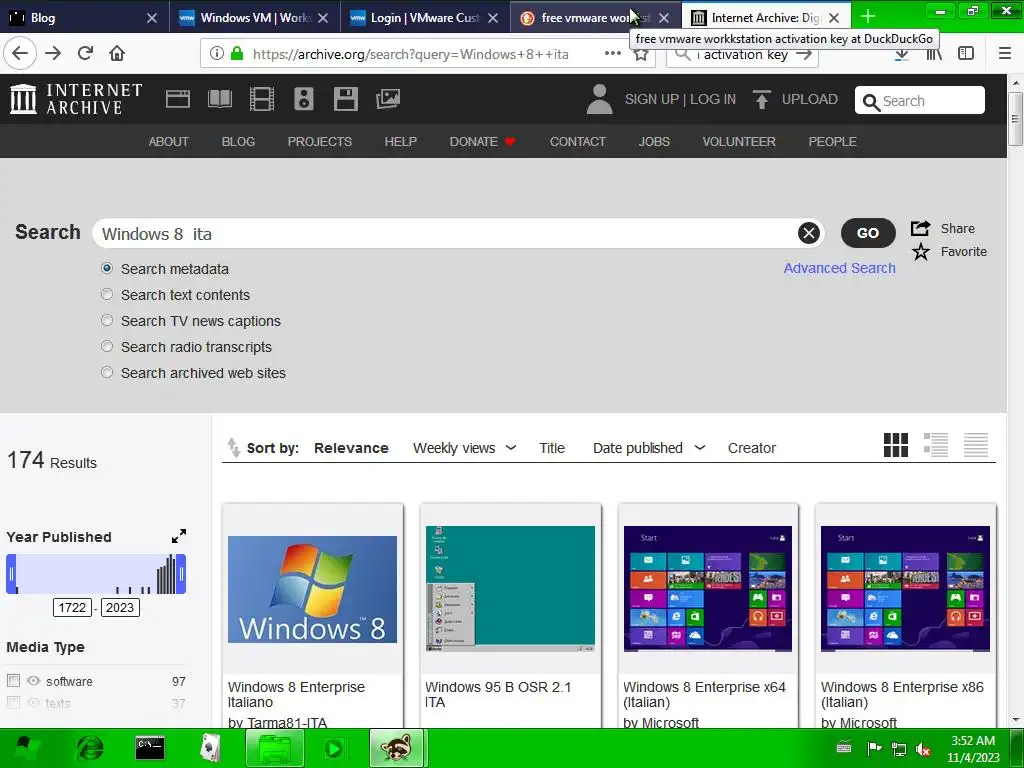Click the Favorite star icon
The image size is (1024, 768).
[x=921, y=251]
